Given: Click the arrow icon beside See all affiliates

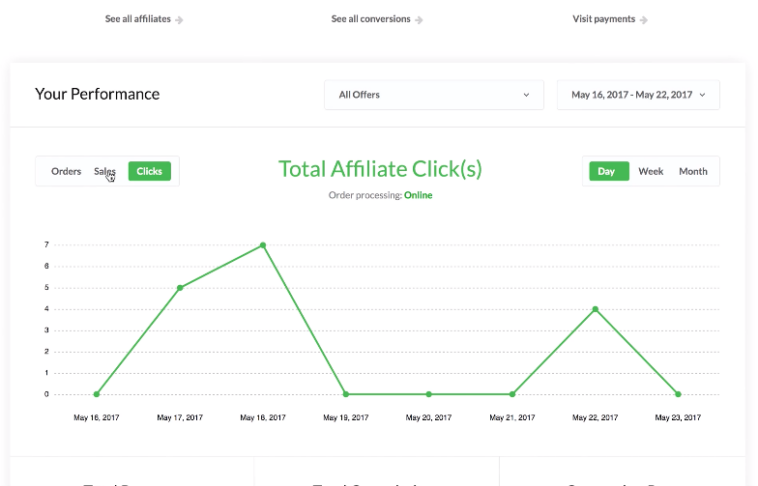Looking at the screenshot, I should [x=179, y=19].
